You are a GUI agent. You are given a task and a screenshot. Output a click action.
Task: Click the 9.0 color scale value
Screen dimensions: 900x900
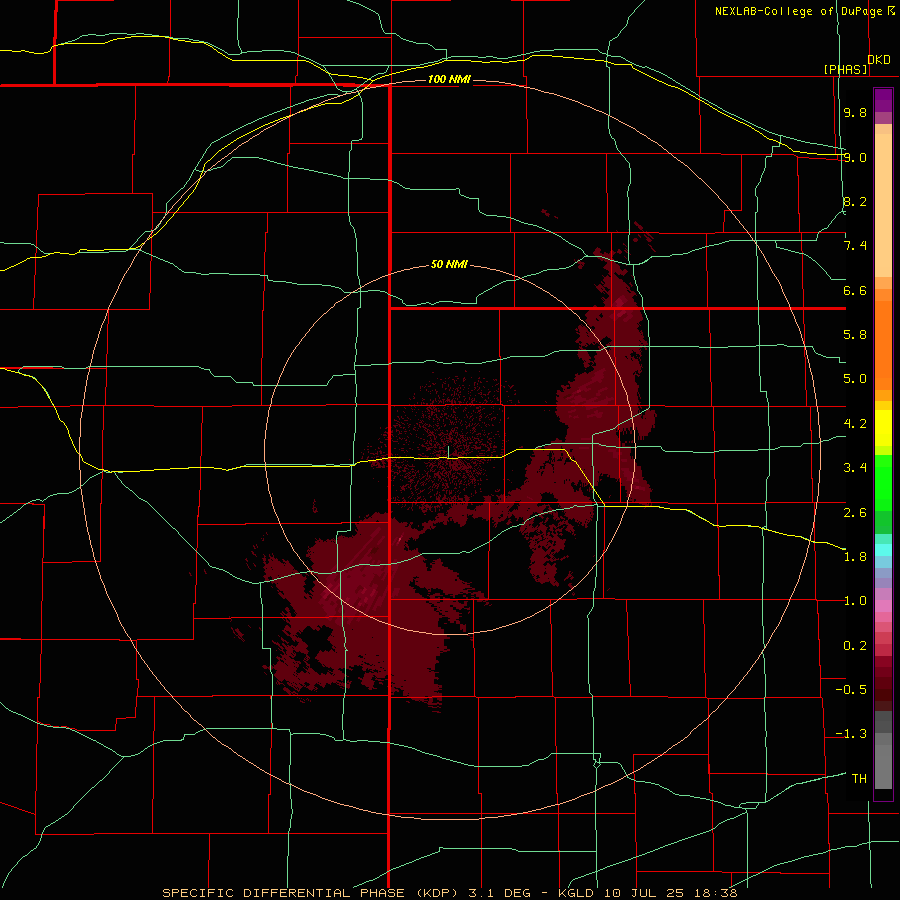point(855,157)
